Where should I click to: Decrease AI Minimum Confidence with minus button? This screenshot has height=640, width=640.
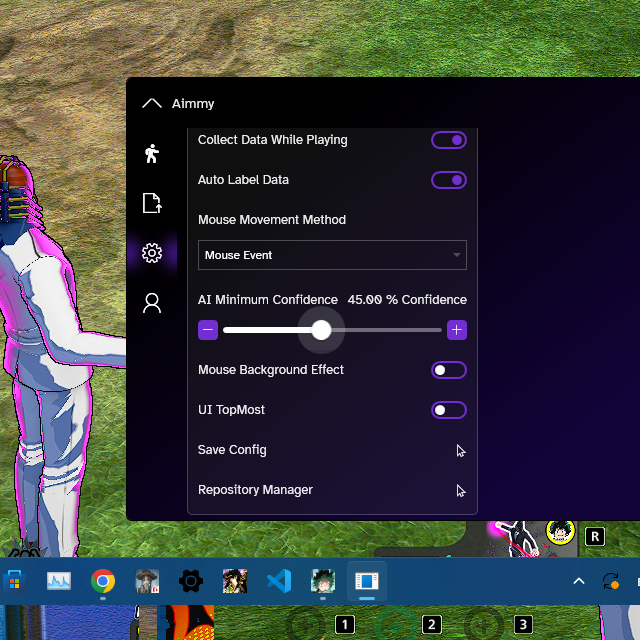208,330
